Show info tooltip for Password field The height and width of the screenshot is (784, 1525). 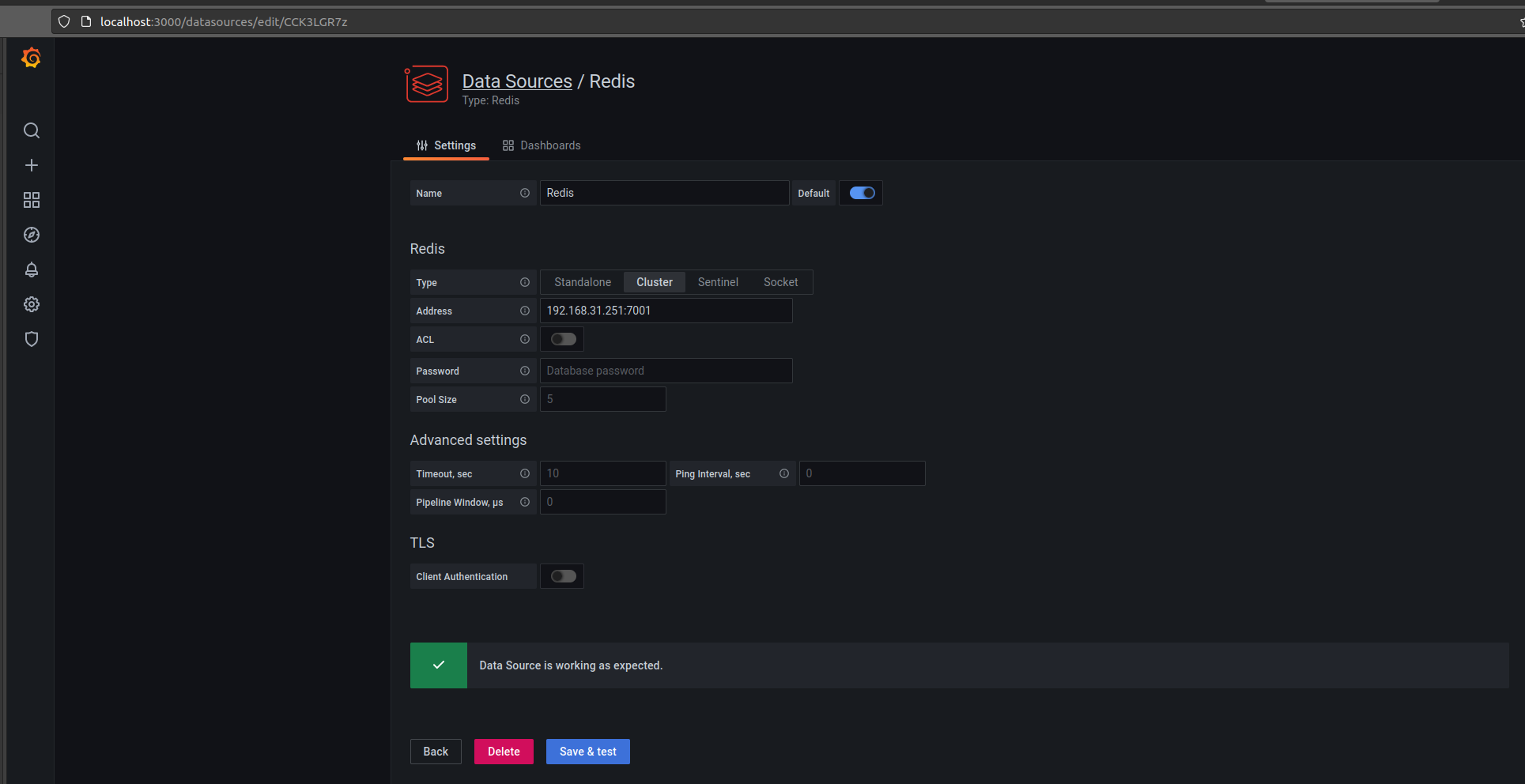point(525,371)
